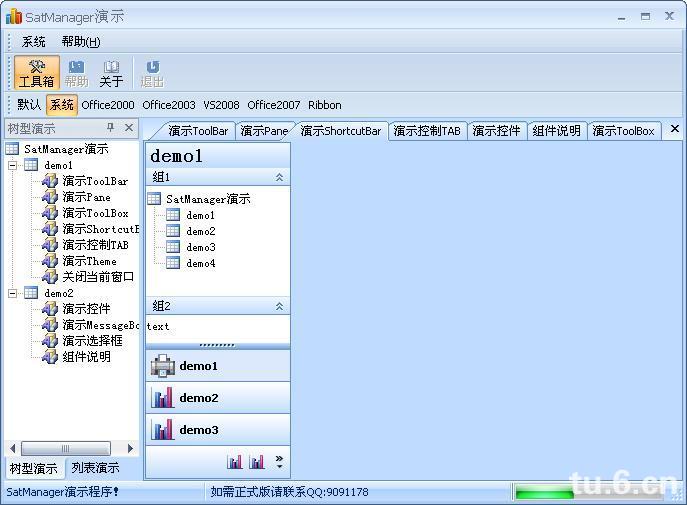Switch theme to Office2007
This screenshot has width=687, height=505.
[273, 105]
